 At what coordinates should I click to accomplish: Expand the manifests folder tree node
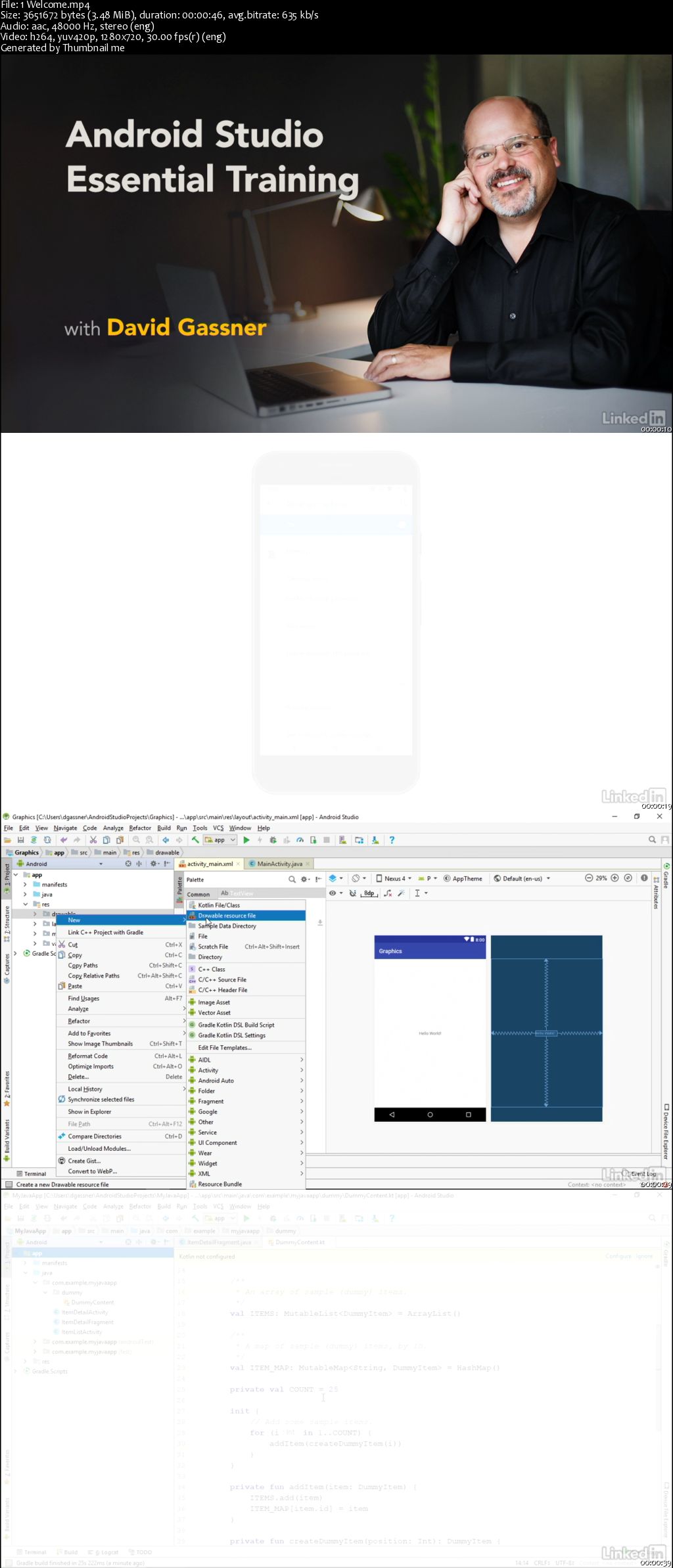pos(25,885)
